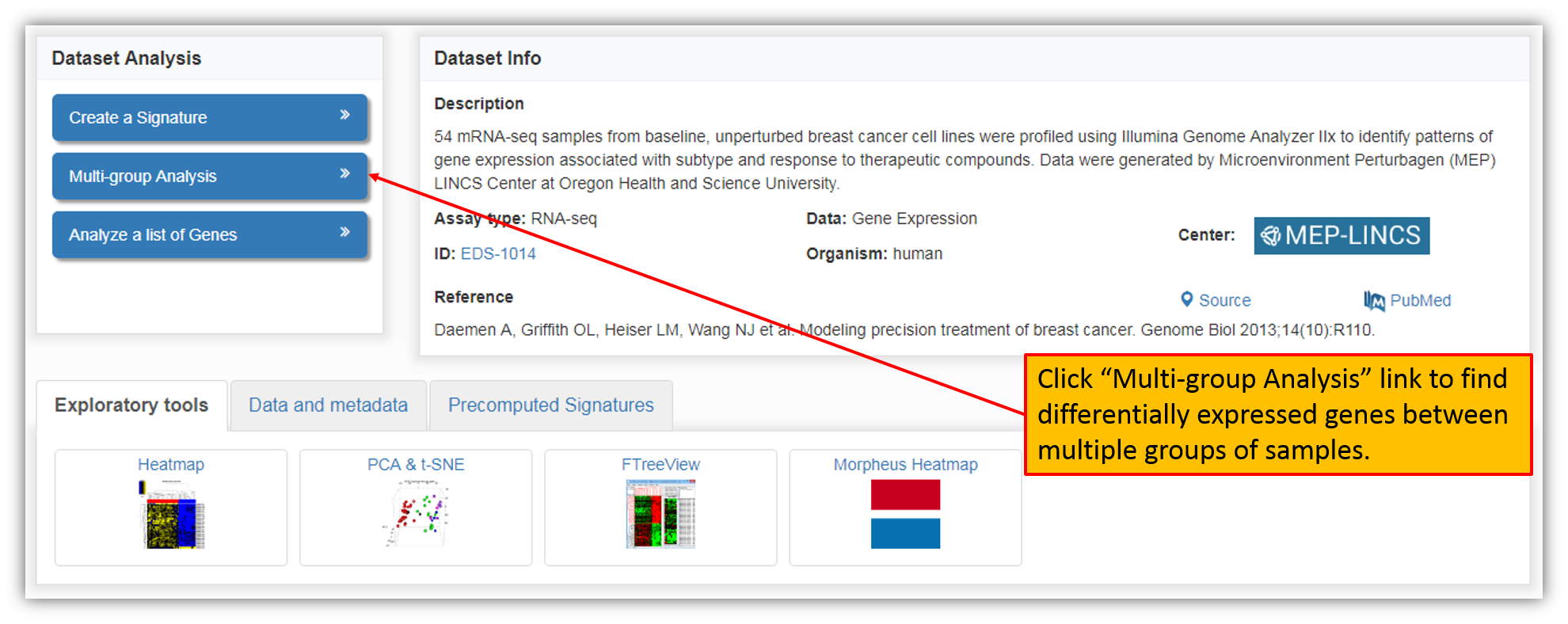Click the Morpheus Heatmap title link

[x=905, y=464]
